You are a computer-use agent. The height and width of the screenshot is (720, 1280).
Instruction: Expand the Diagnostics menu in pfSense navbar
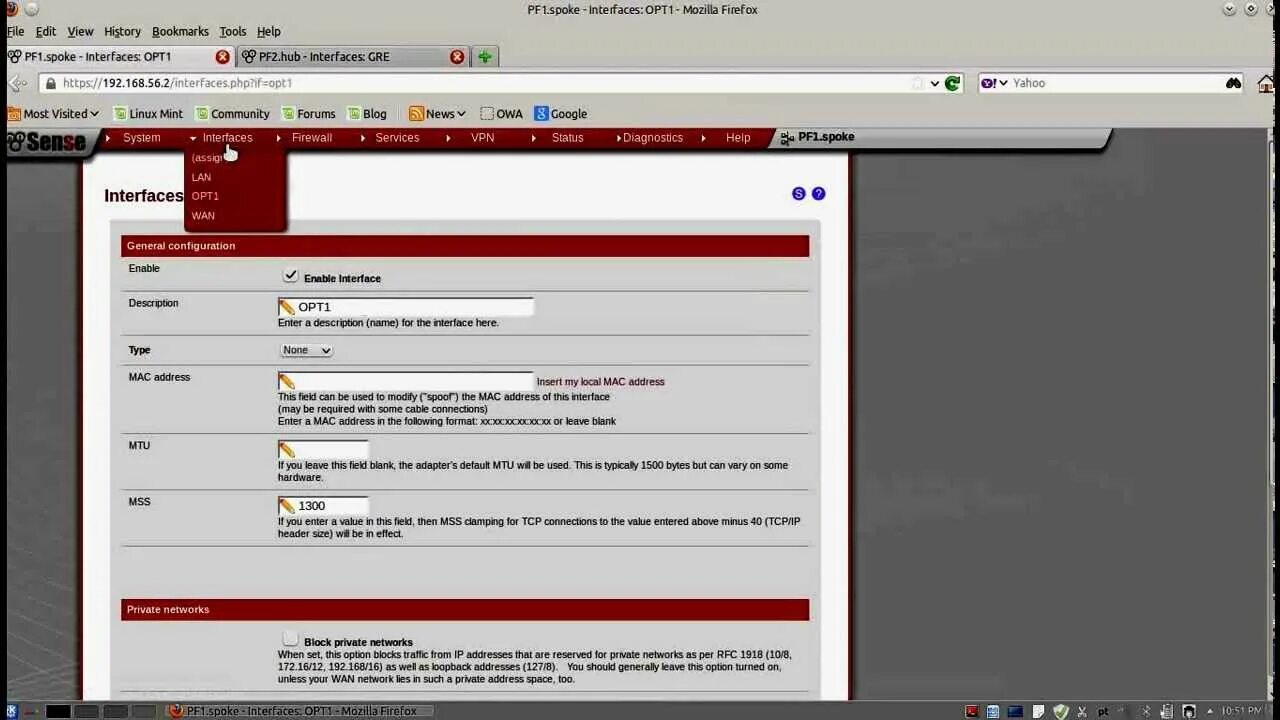pyautogui.click(x=653, y=138)
